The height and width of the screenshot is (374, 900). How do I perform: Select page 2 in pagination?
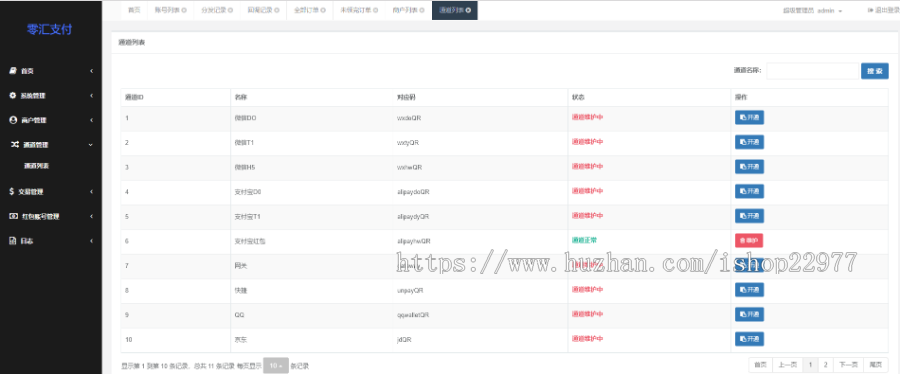pyautogui.click(x=825, y=365)
